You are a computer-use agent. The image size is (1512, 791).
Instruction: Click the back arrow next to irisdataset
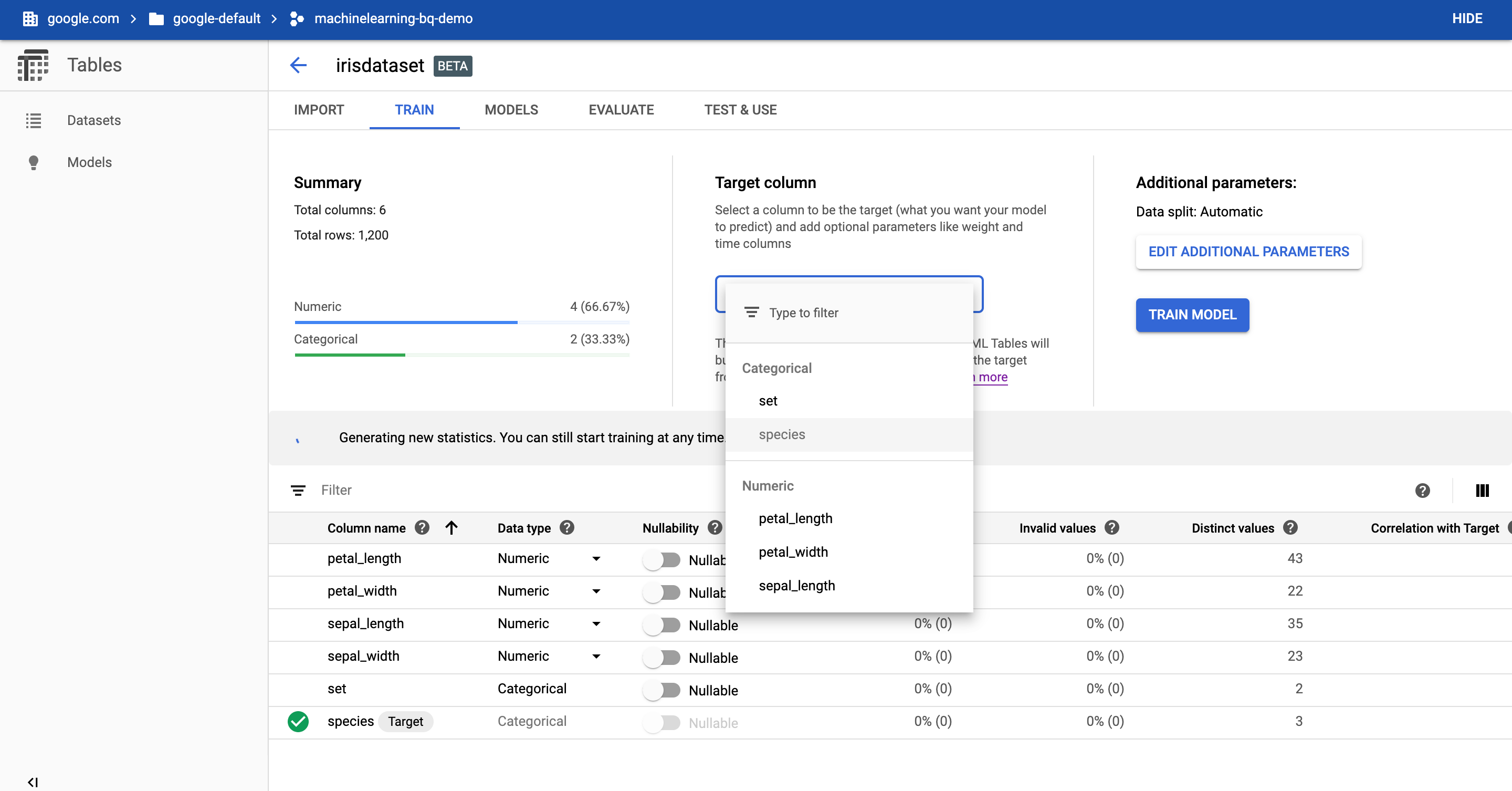[298, 65]
